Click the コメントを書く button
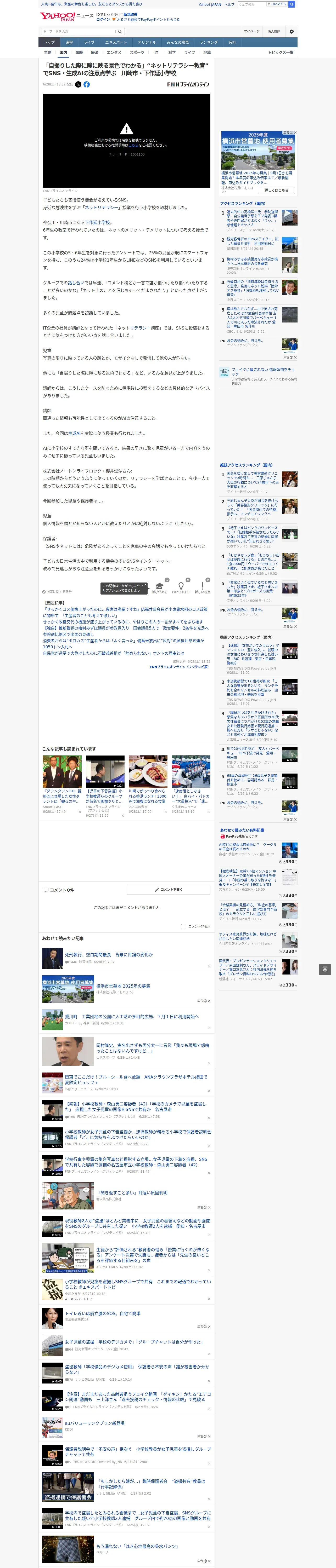Viewport: 336px width, 1568px height. (168, 890)
